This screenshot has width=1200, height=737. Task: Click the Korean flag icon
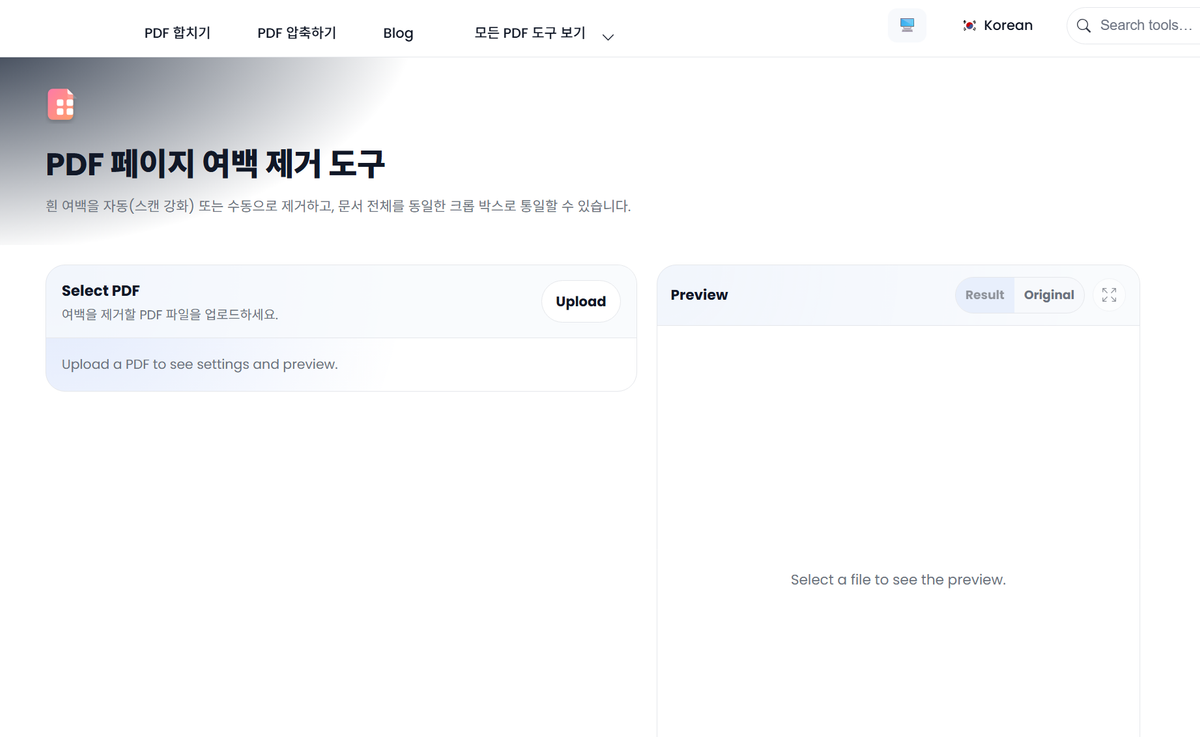click(x=968, y=25)
